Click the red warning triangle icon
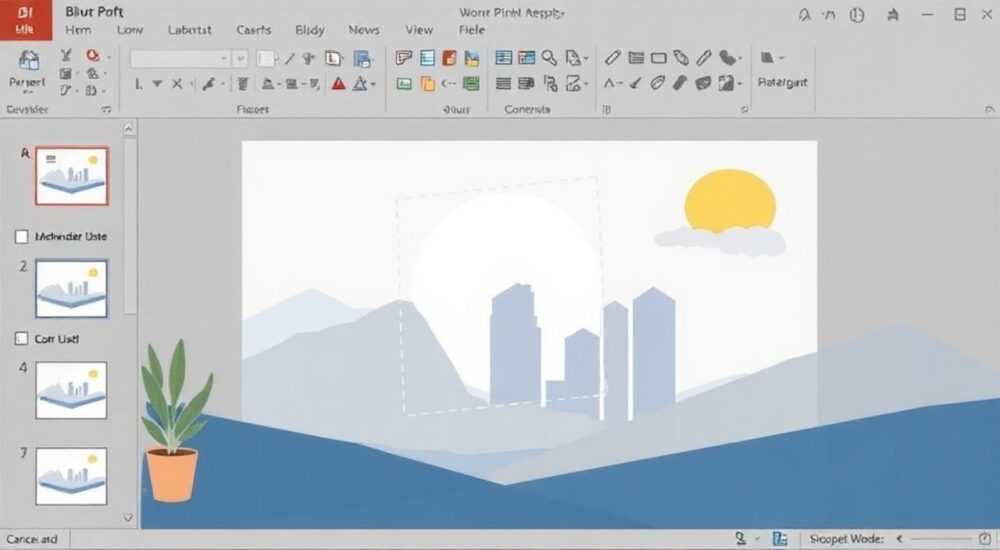The height and width of the screenshot is (550, 1000). click(x=339, y=84)
